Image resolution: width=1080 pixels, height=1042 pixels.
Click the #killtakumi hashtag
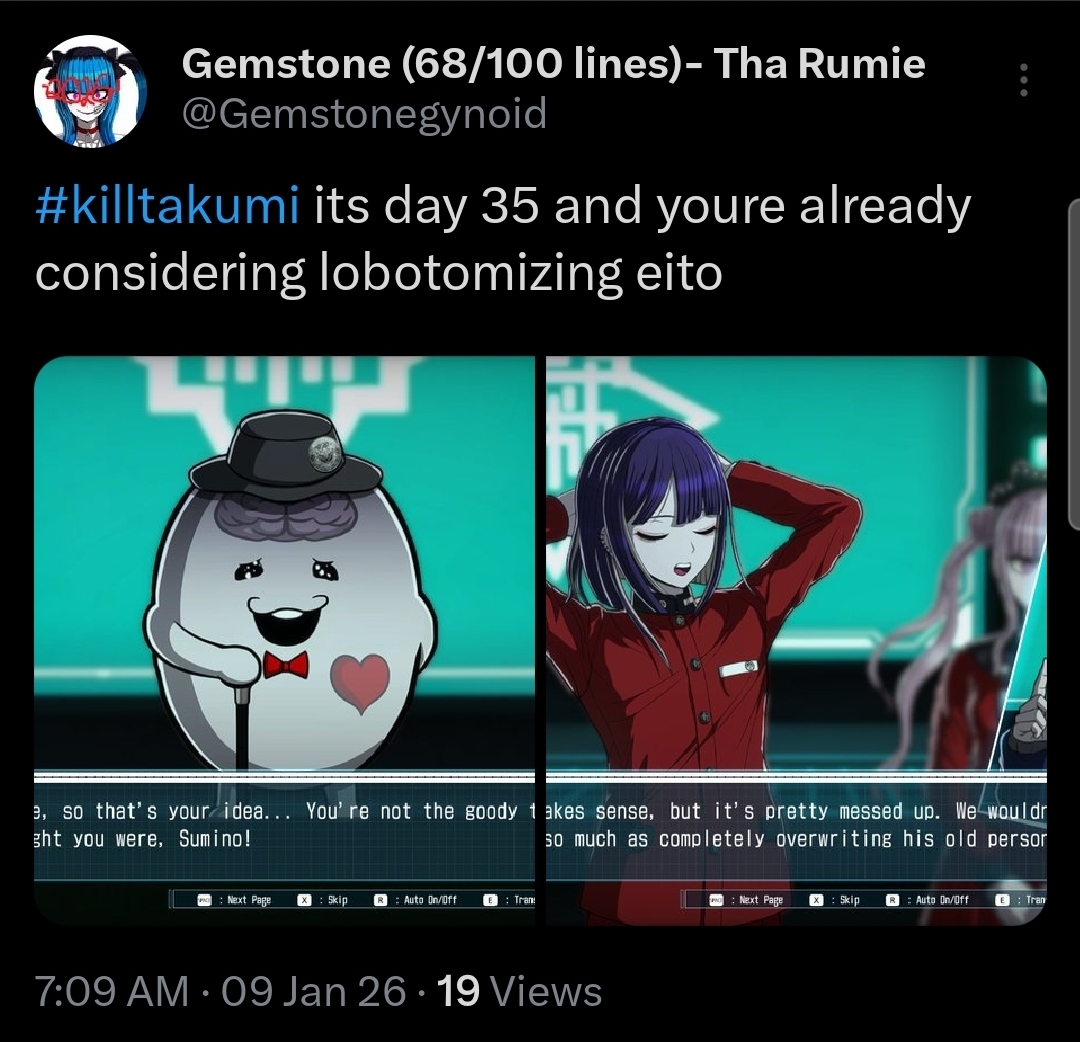tap(167, 205)
